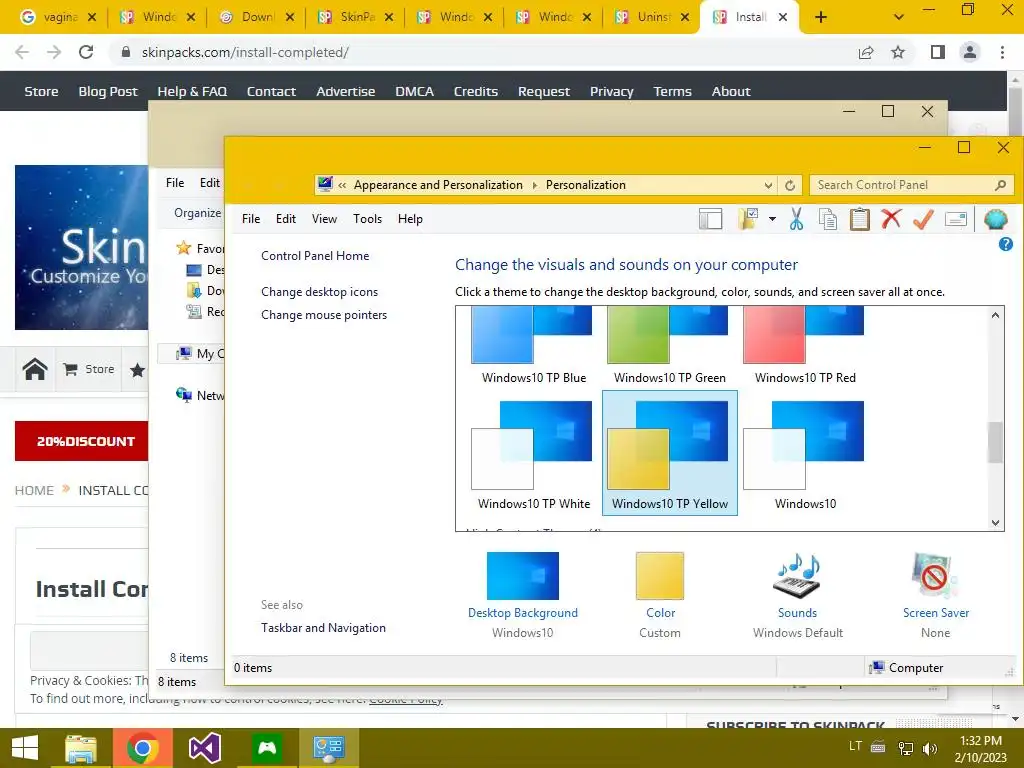This screenshot has width=1024, height=768.
Task: Switch to the Downl Chrome tab
Action: click(256, 18)
